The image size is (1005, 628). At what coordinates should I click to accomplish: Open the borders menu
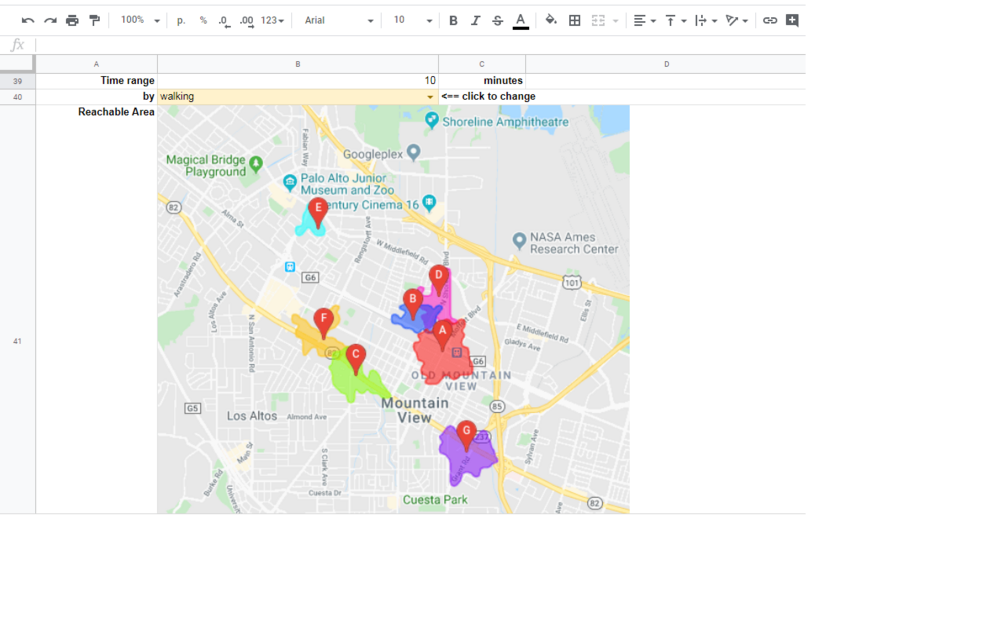pos(575,21)
